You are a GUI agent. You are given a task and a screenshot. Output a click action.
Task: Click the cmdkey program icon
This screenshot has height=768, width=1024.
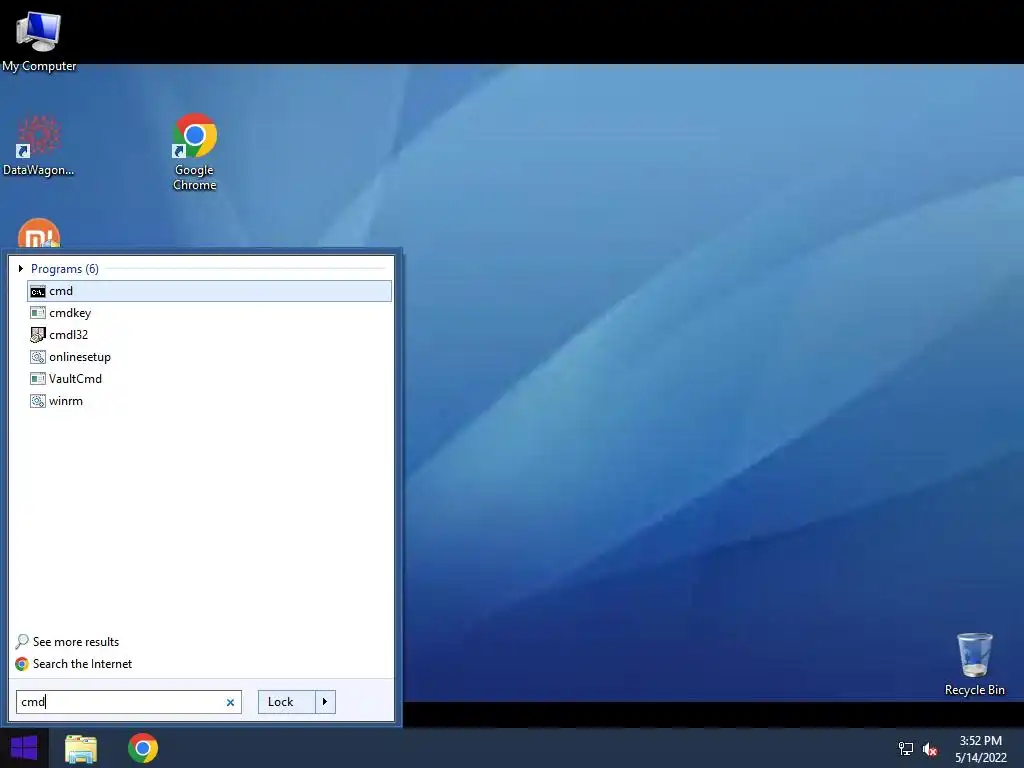click(38, 313)
